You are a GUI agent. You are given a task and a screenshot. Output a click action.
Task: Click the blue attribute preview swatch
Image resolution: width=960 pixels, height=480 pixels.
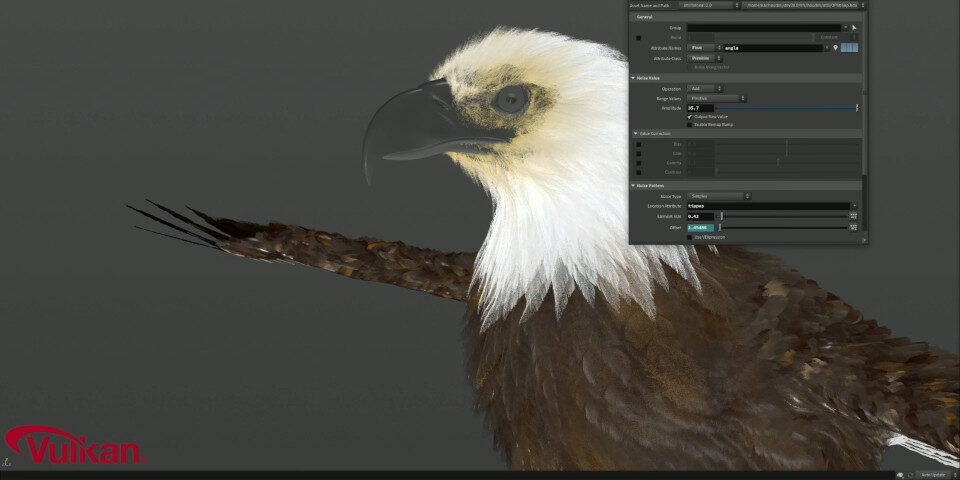(x=849, y=48)
